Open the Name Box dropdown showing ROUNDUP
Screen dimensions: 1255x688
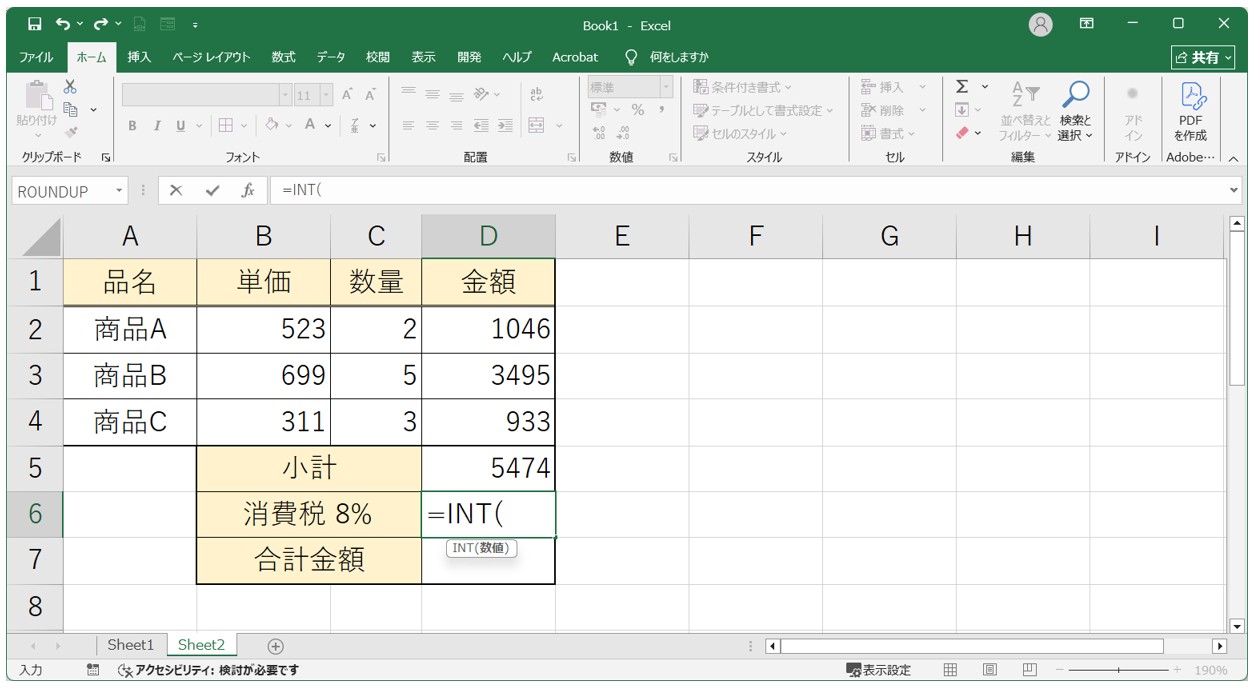click(120, 191)
